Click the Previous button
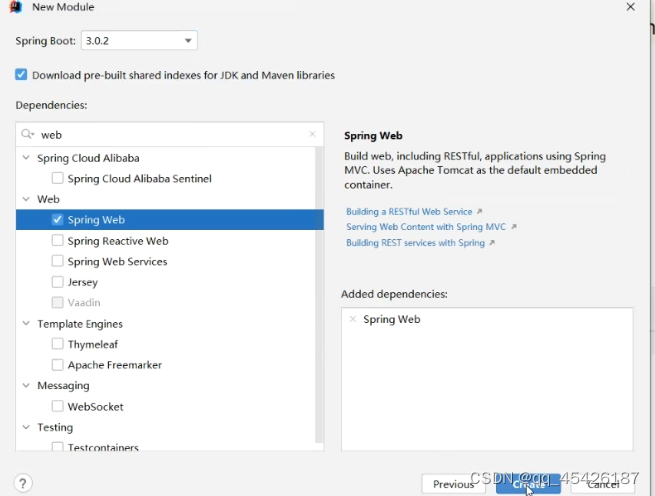 tap(454, 484)
